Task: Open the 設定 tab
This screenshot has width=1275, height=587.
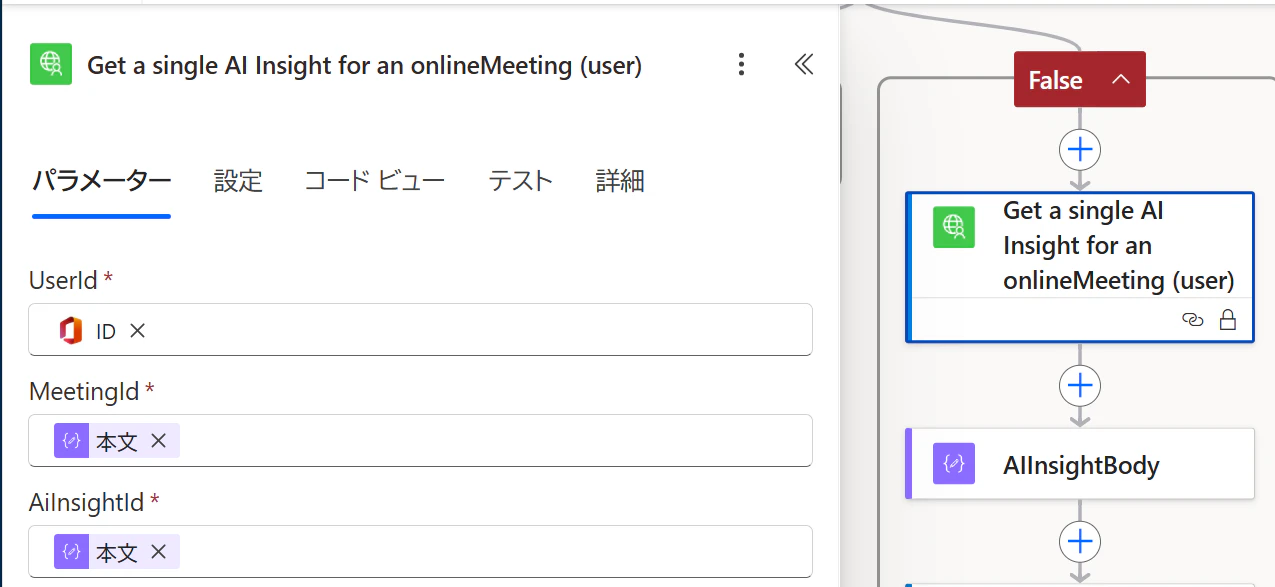Action: 238,181
